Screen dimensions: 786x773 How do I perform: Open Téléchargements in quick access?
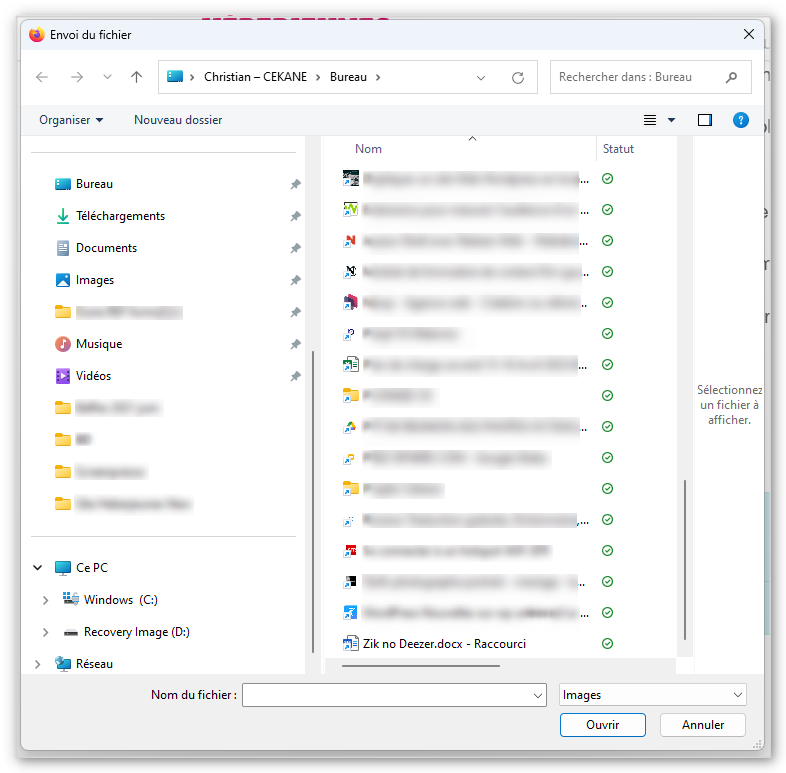click(120, 216)
